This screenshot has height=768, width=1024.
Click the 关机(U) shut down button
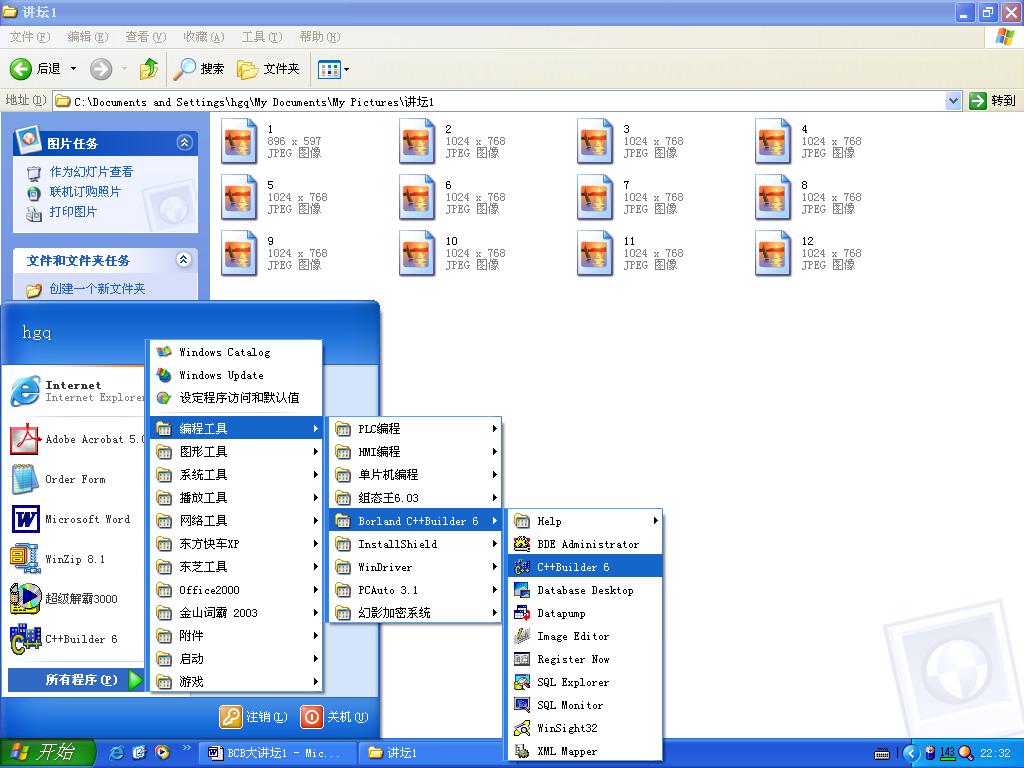(334, 717)
